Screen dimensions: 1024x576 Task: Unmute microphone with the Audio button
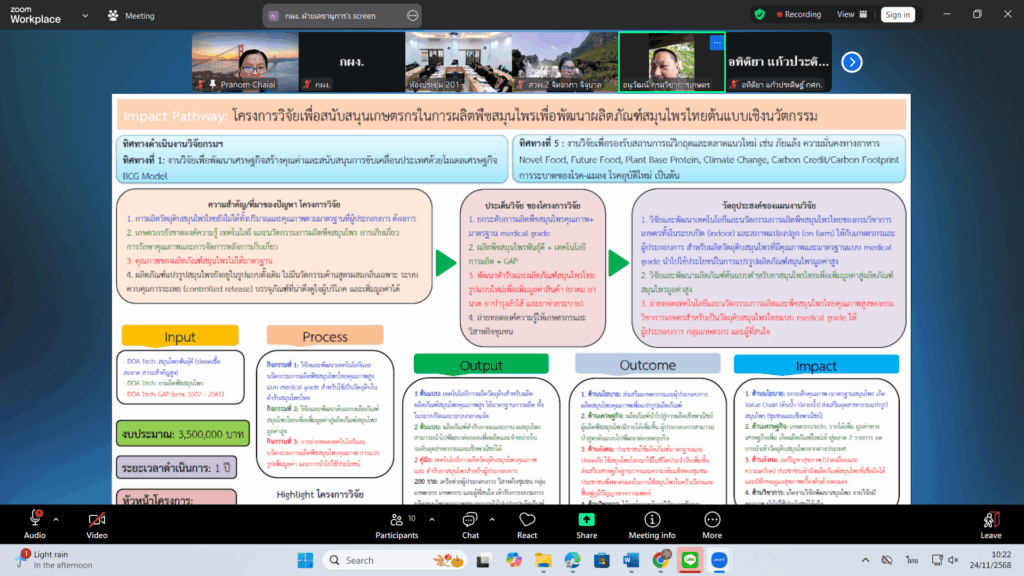(x=34, y=522)
